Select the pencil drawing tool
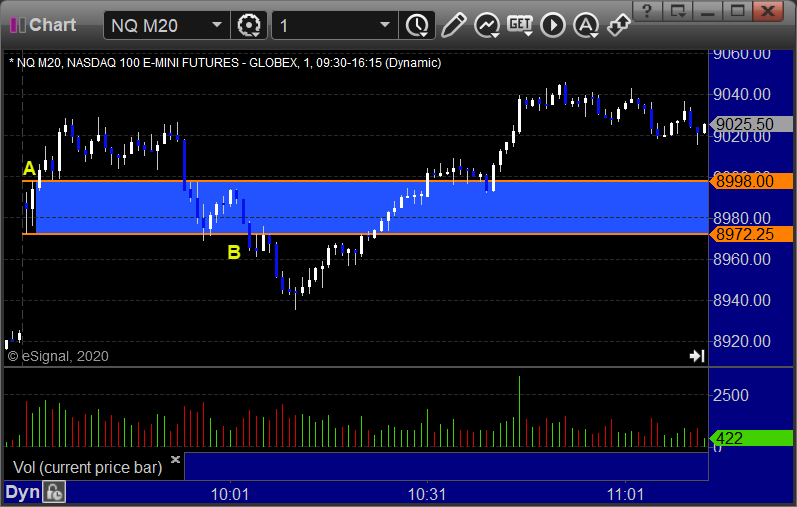Screen dimensions: 797x507 click(453, 25)
